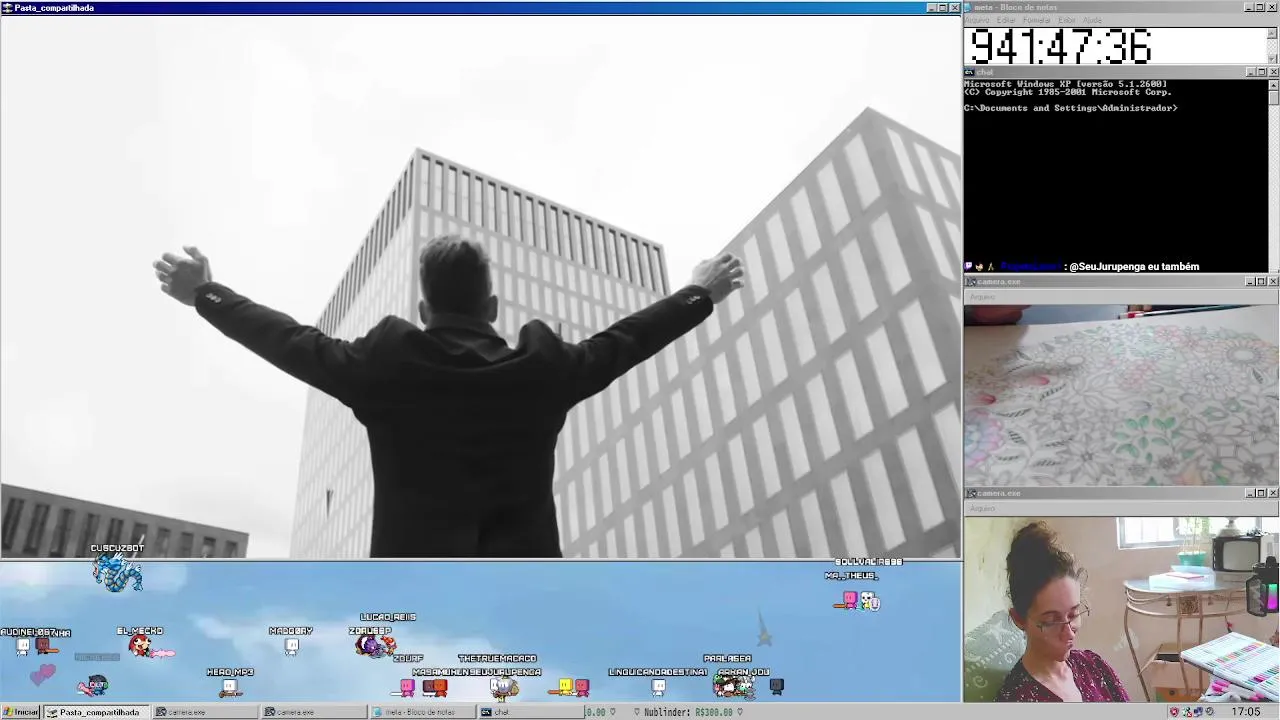Open Arquivo menu in Bloco de notas
The width and height of the screenshot is (1280, 720).
(x=977, y=20)
